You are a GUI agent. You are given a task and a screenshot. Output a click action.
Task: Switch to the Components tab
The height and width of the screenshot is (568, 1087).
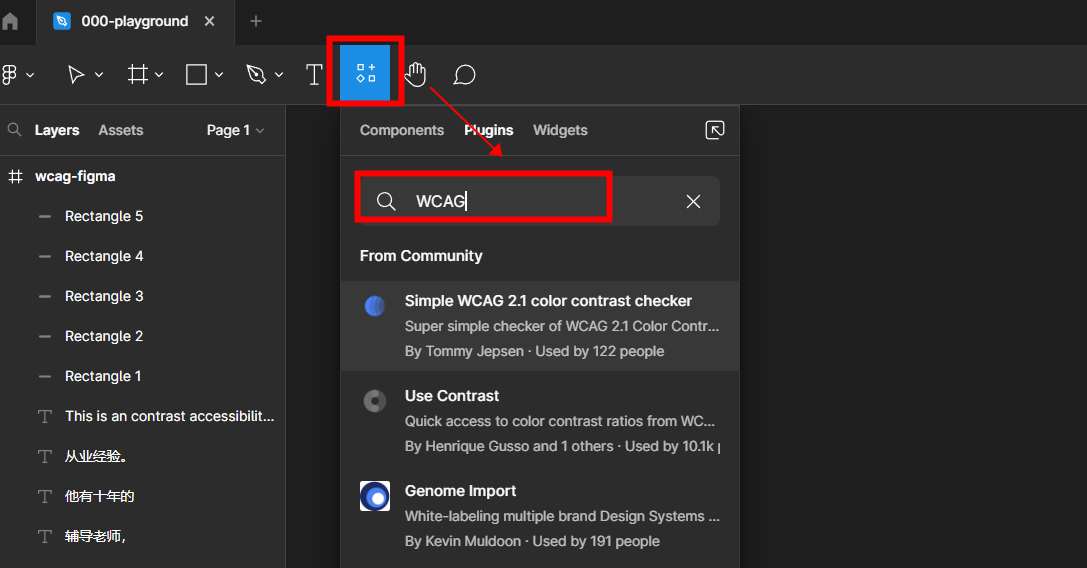pos(402,130)
